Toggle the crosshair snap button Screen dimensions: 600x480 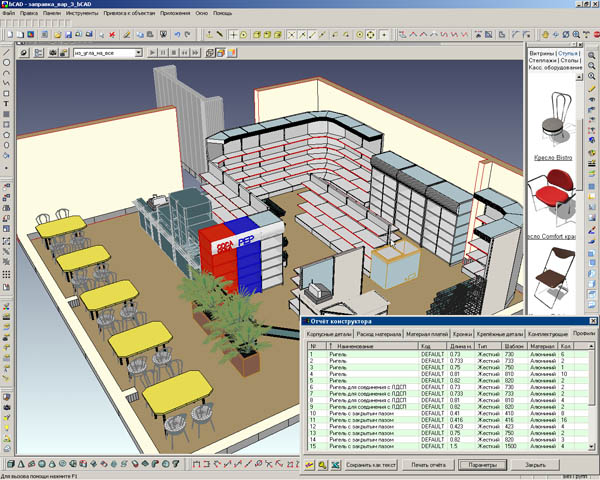click(233, 35)
